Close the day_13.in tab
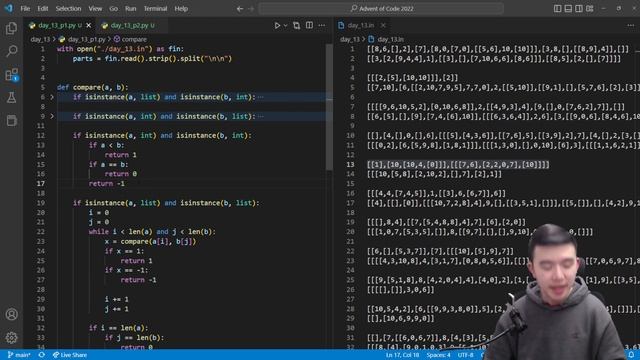 tap(383, 25)
